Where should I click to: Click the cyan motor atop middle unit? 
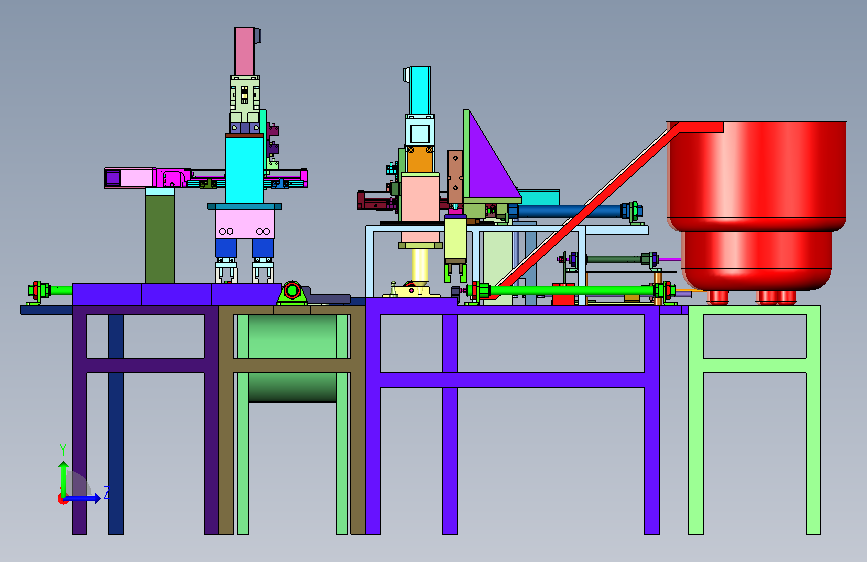click(x=419, y=91)
